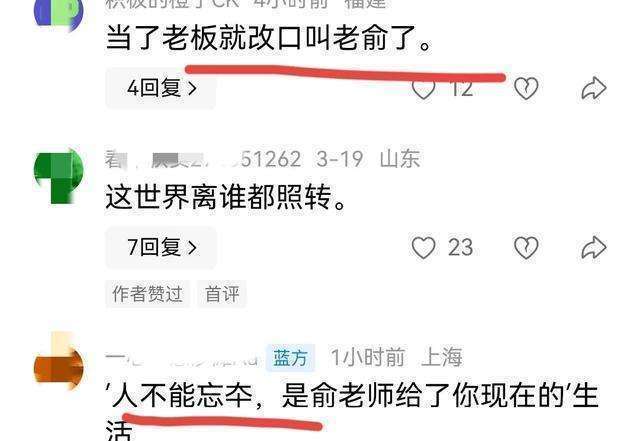The width and height of the screenshot is (640, 441).
Task: Dislike the 当了老板就改口叫老俞了 comment
Action: (526, 88)
